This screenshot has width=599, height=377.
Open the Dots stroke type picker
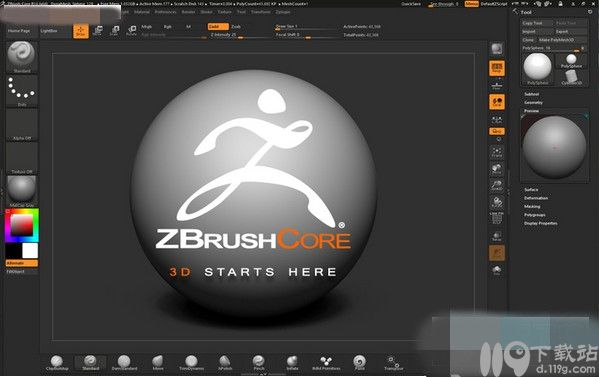[22, 91]
